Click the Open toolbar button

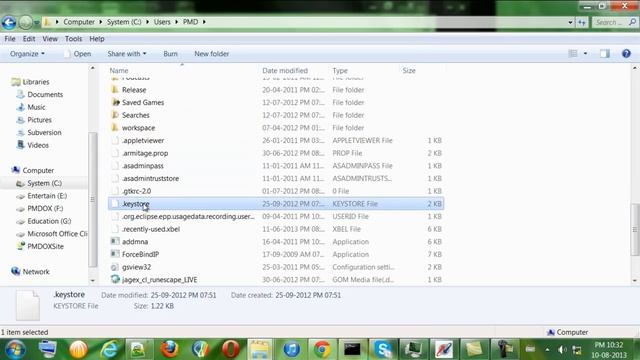78,54
